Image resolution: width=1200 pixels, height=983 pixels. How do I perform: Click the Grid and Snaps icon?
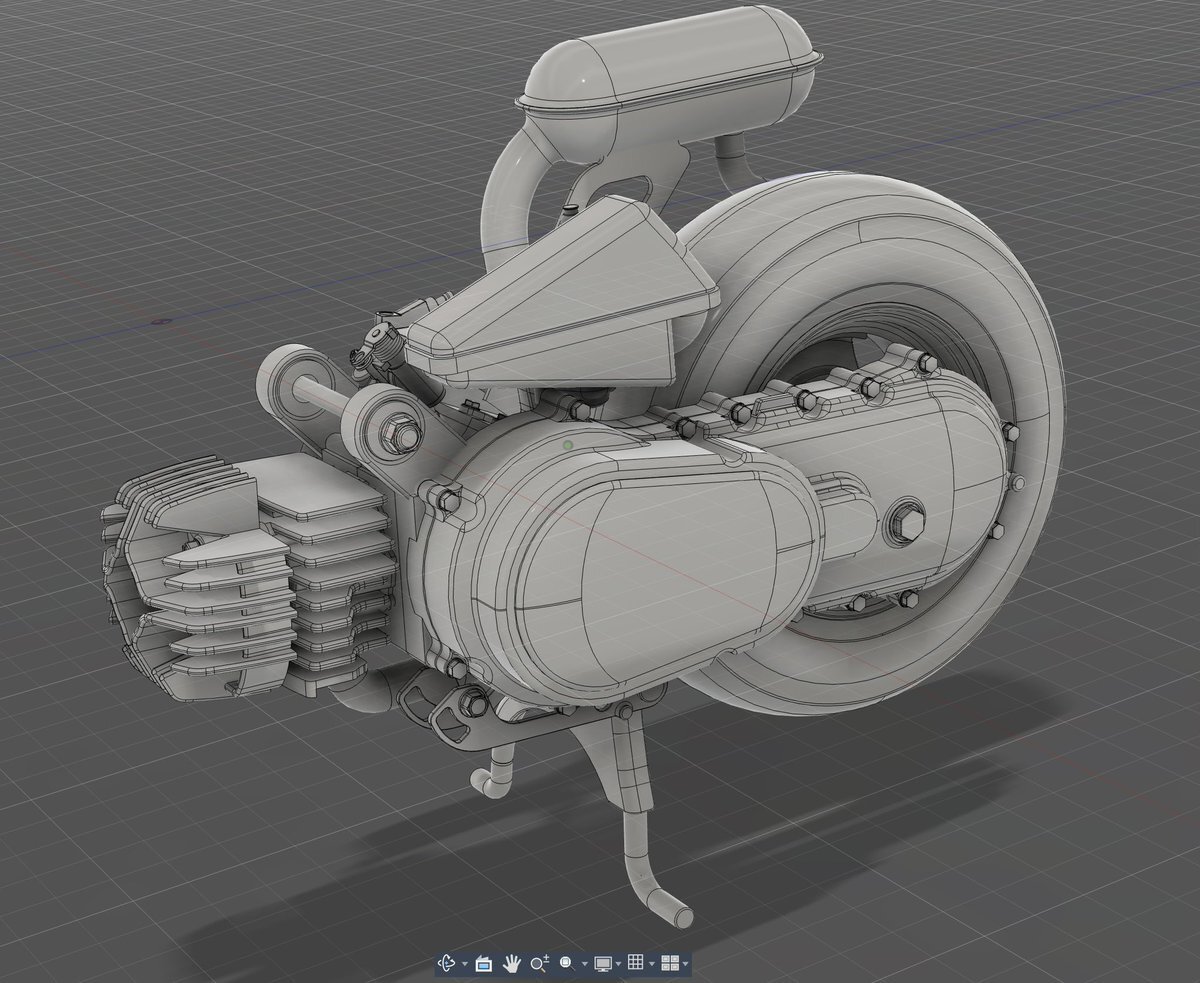coord(635,963)
